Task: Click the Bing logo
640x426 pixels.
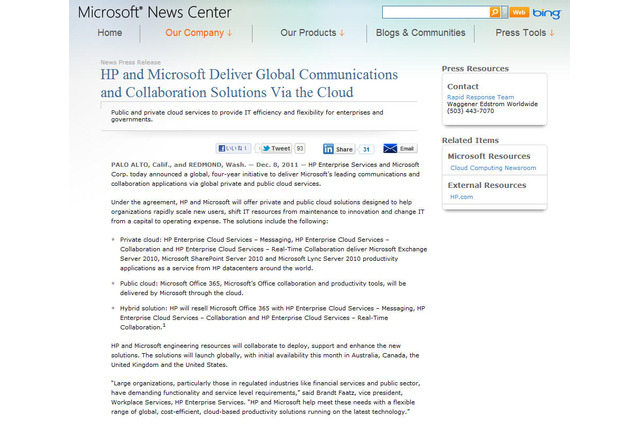Action: click(x=547, y=12)
